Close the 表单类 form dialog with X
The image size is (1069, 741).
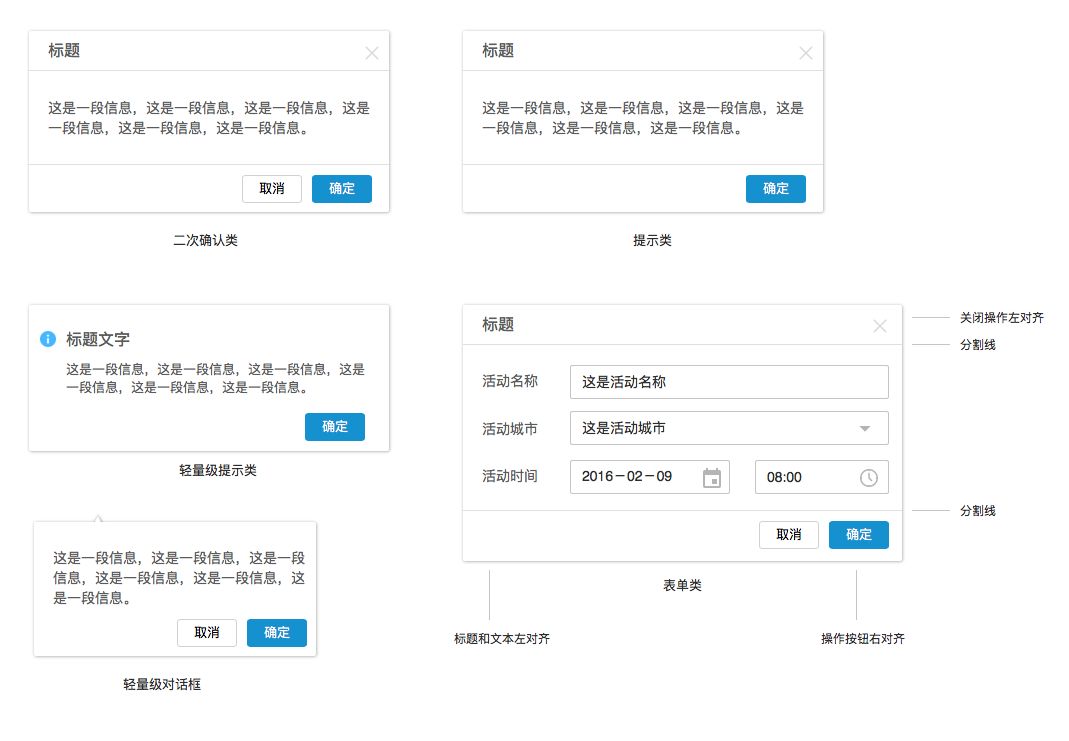point(880,326)
